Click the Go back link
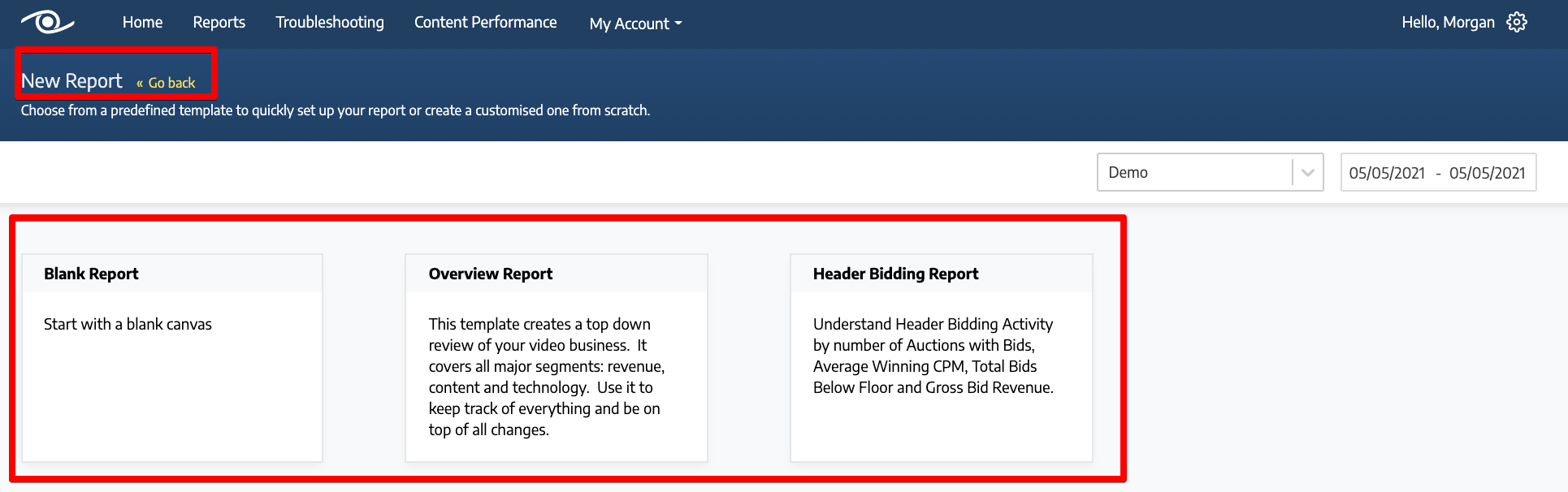 (166, 83)
